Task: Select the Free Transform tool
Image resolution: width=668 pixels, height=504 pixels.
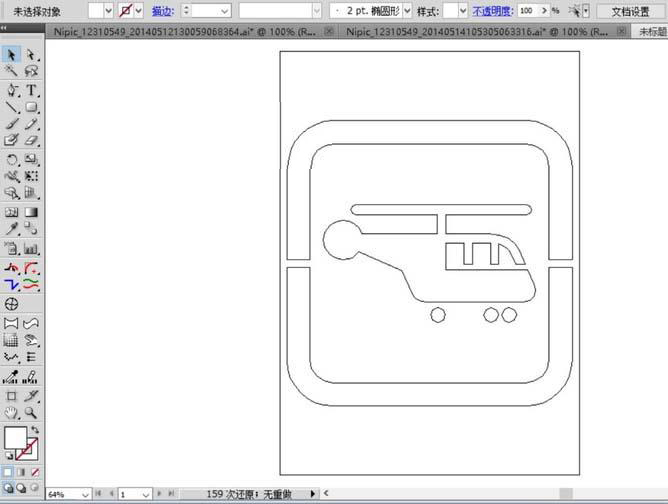Action: point(31,176)
